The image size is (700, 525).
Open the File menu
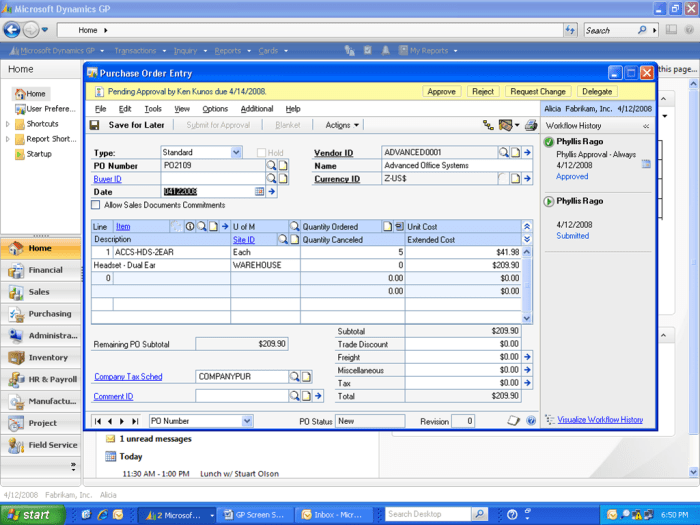tap(100, 108)
